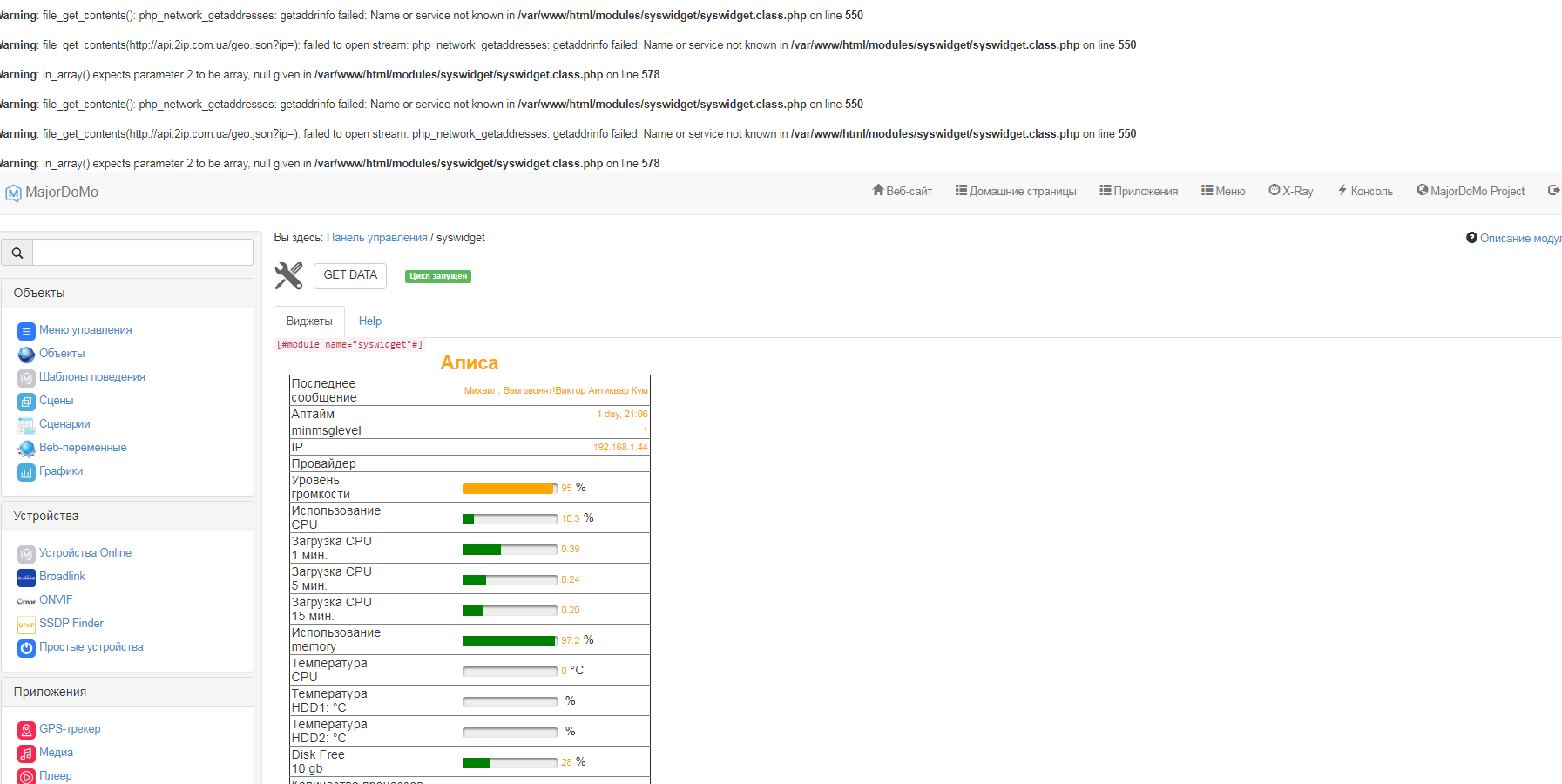Click the wrench and screwdriver tools icon
Image resolution: width=1562 pixels, height=784 pixels.
(288, 275)
